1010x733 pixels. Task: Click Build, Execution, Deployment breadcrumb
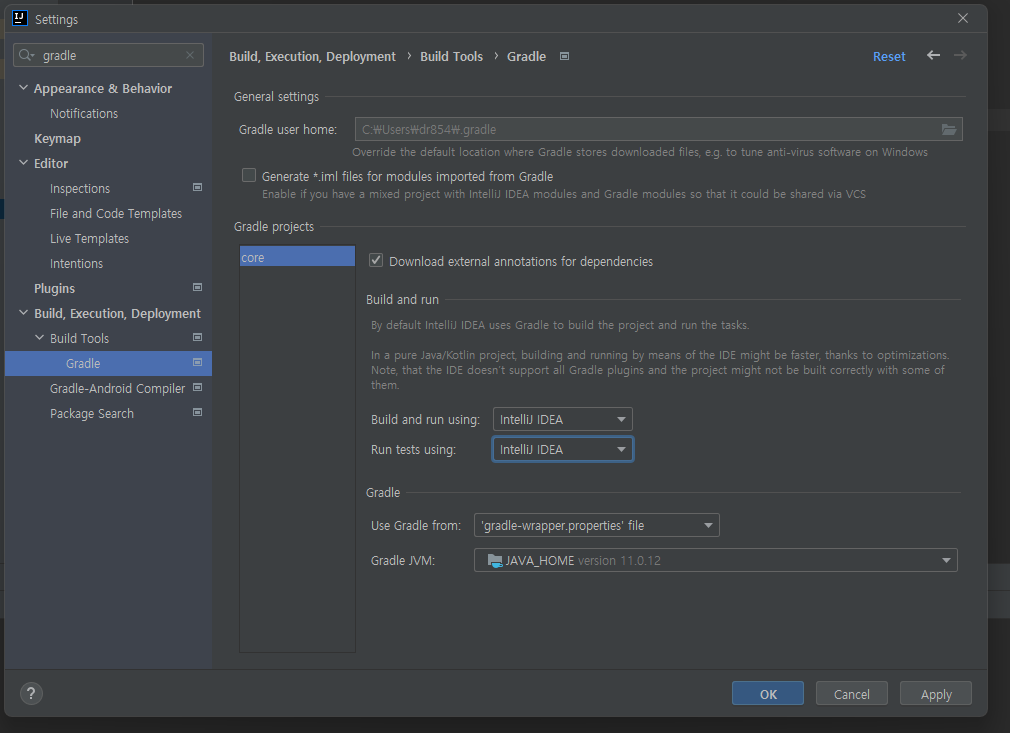click(312, 57)
